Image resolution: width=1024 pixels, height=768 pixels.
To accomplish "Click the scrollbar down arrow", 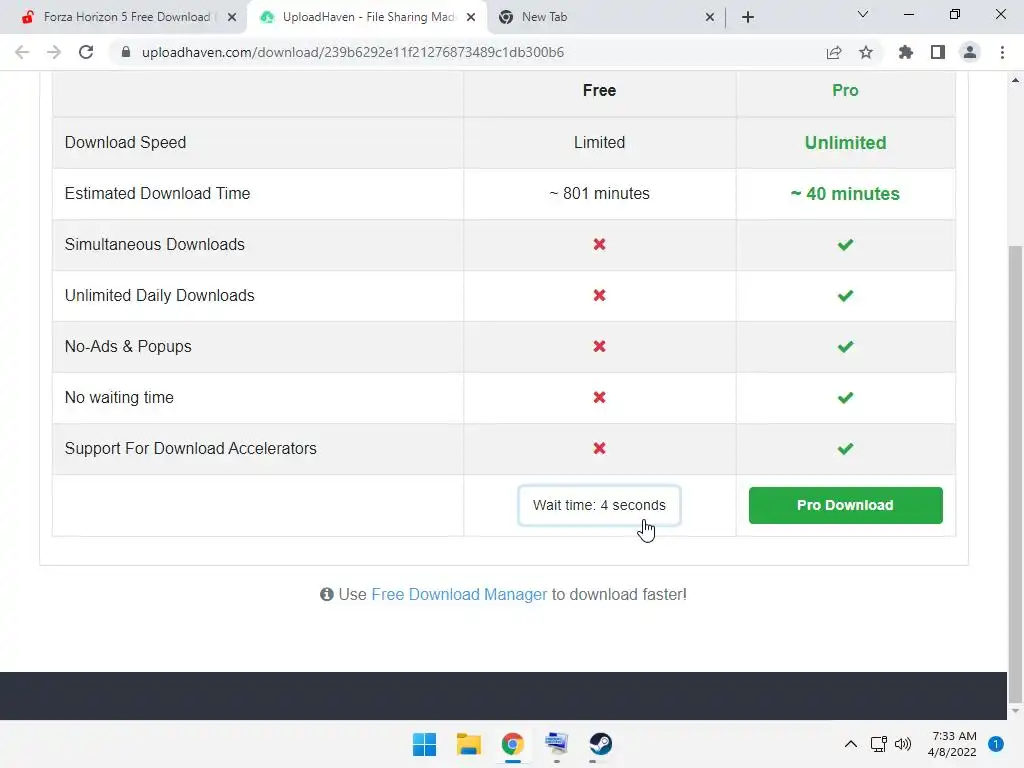I will point(1015,711).
